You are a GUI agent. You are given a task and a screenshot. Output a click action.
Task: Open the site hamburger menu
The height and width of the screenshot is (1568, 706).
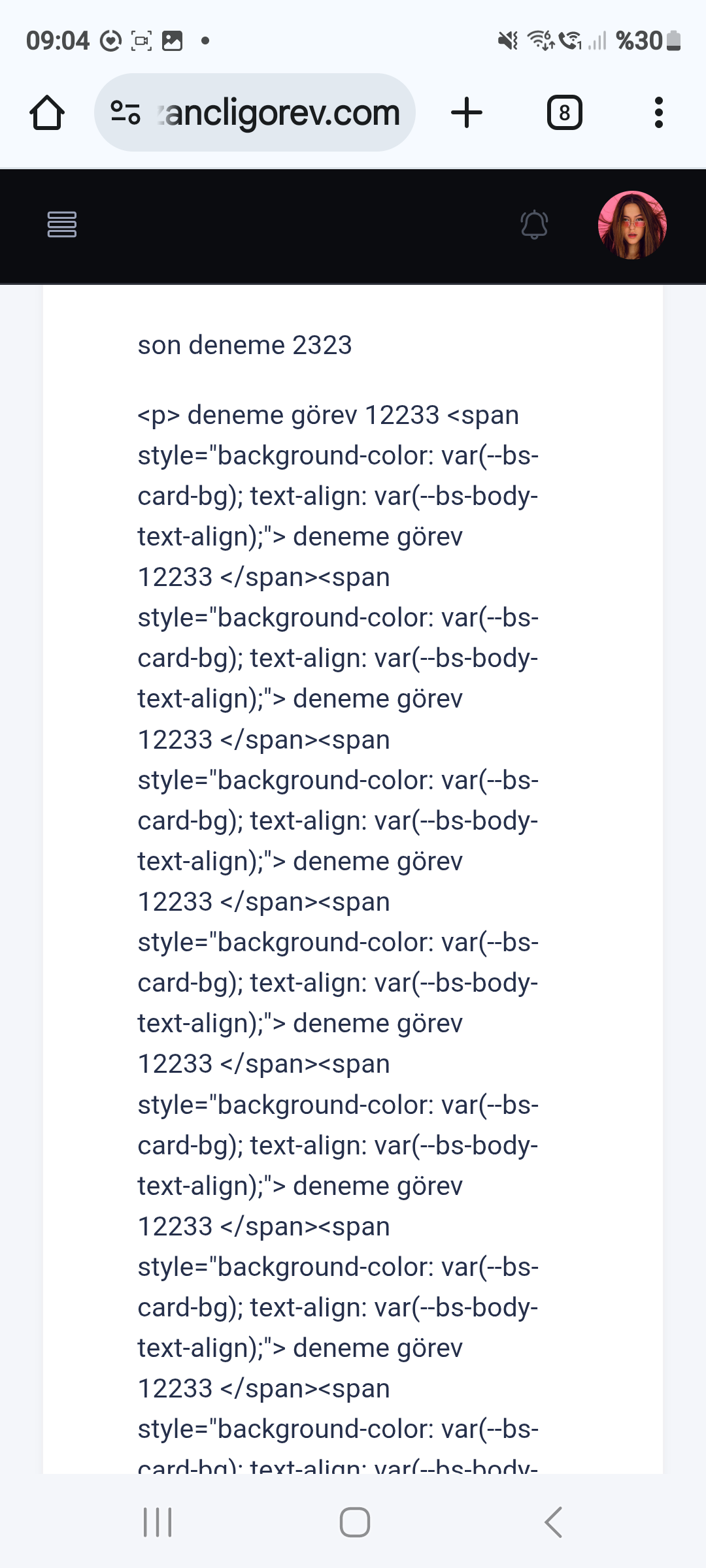pos(62,225)
